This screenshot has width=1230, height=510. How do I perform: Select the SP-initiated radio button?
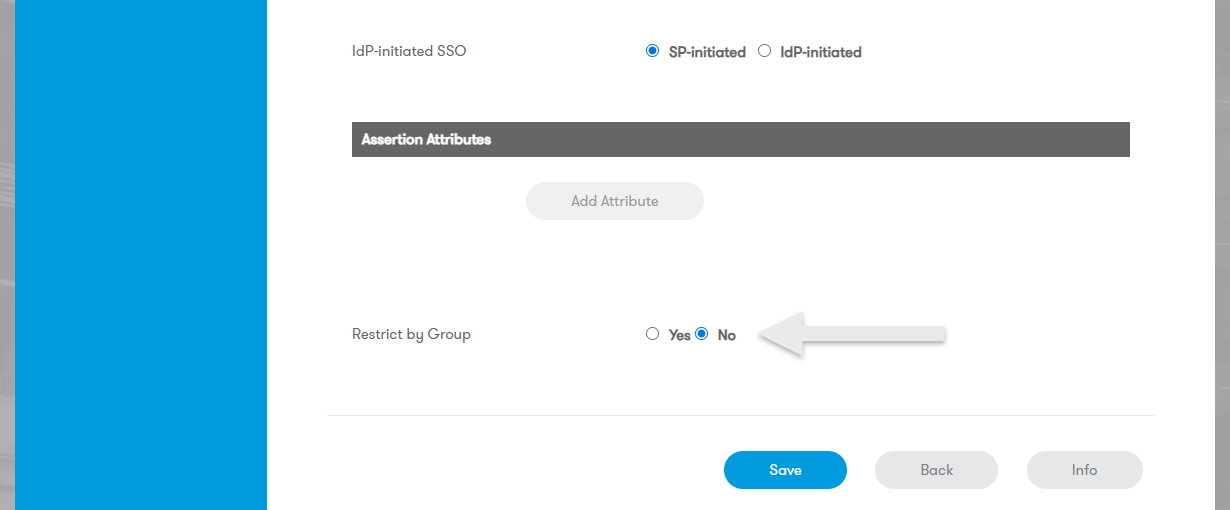tap(653, 51)
